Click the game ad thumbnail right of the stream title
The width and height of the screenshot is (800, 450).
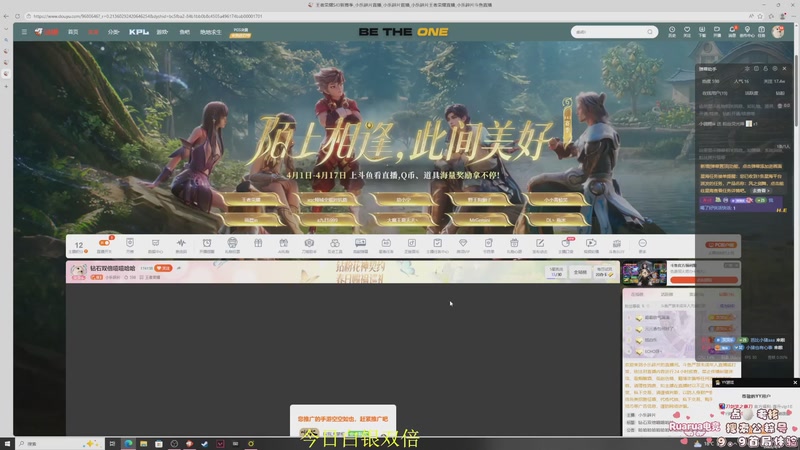[644, 273]
